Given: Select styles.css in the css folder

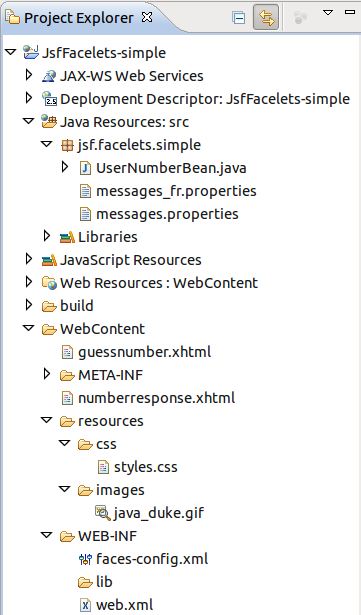Looking at the screenshot, I should [137, 467].
